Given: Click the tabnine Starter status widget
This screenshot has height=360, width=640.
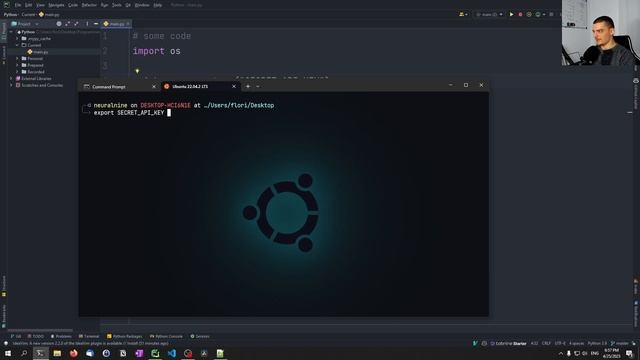Looking at the screenshot, I should click(508, 343).
